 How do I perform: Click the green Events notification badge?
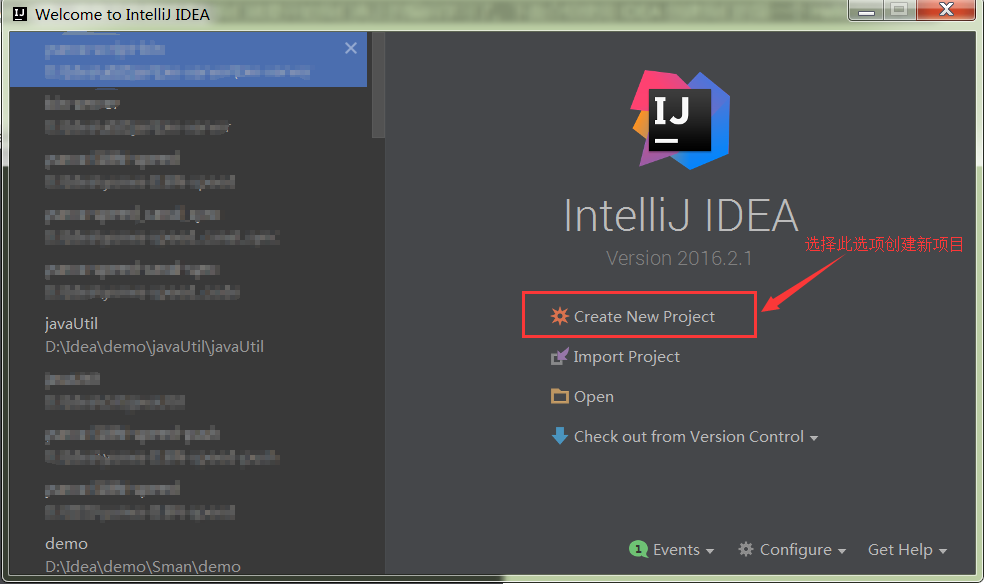pos(638,549)
